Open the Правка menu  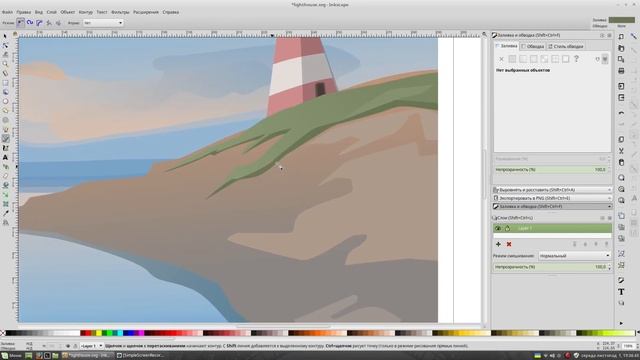24,12
